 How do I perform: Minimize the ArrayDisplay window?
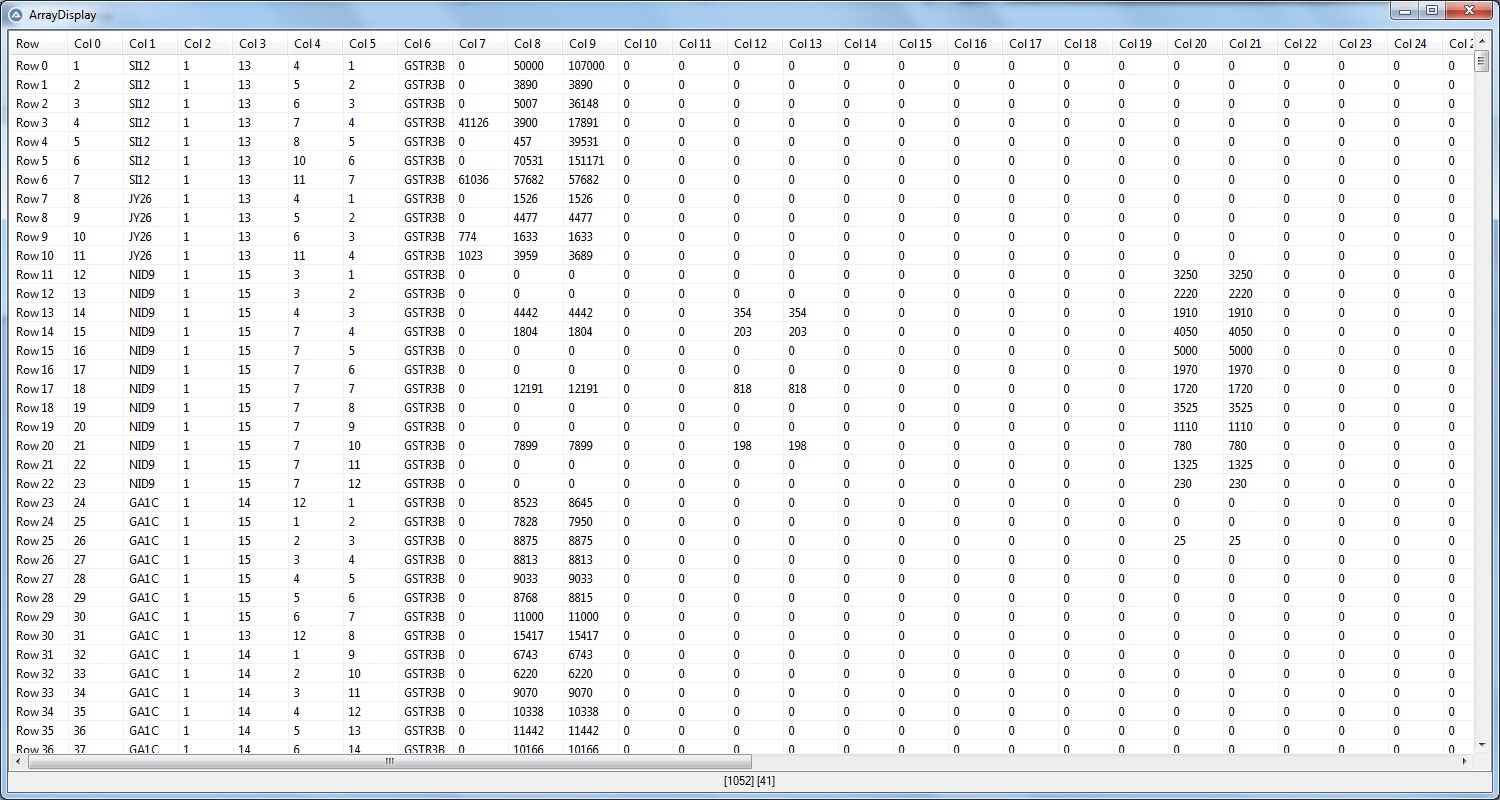pyautogui.click(x=1405, y=11)
